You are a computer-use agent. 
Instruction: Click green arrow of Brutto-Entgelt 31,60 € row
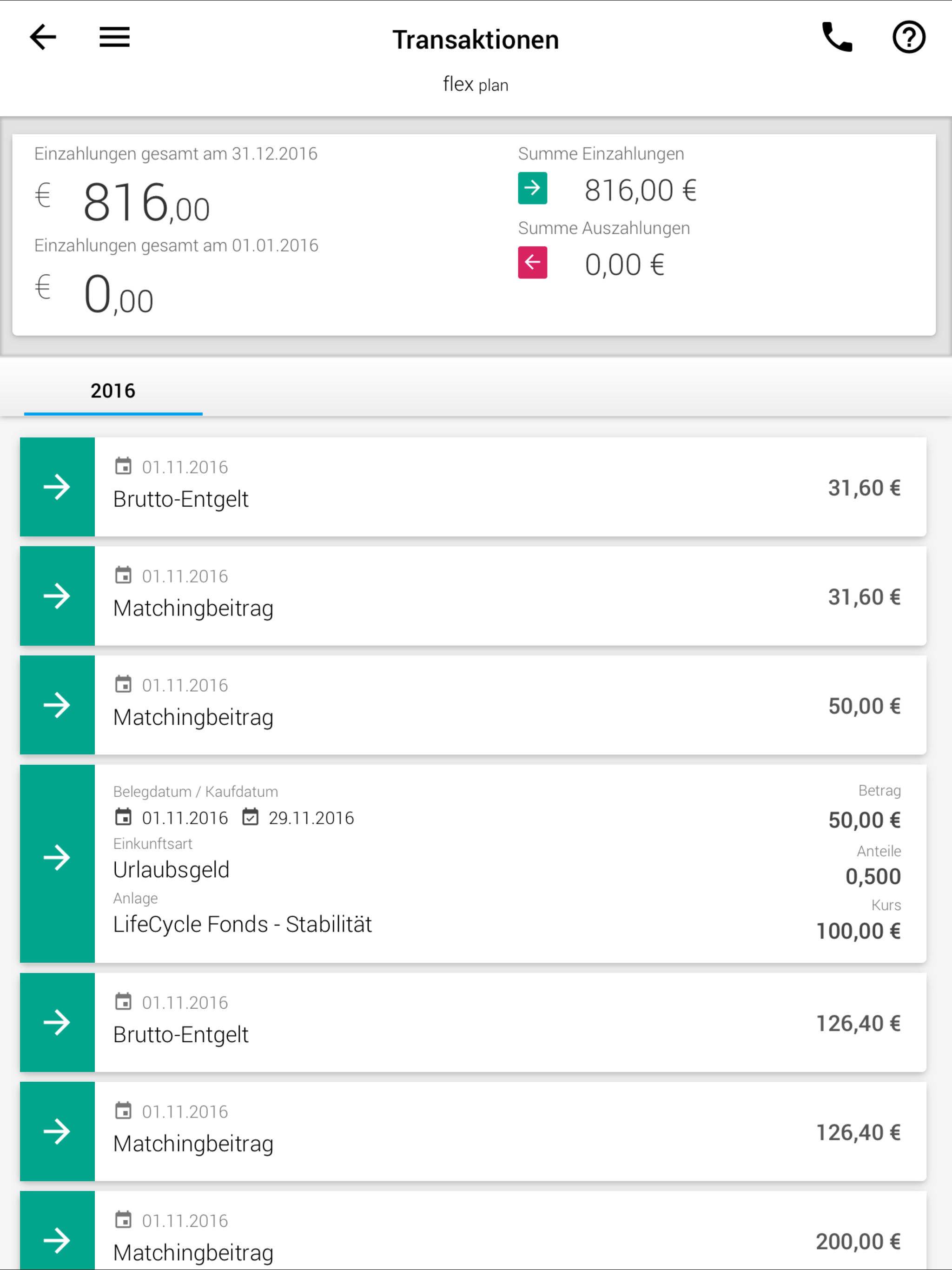pyautogui.click(x=58, y=487)
